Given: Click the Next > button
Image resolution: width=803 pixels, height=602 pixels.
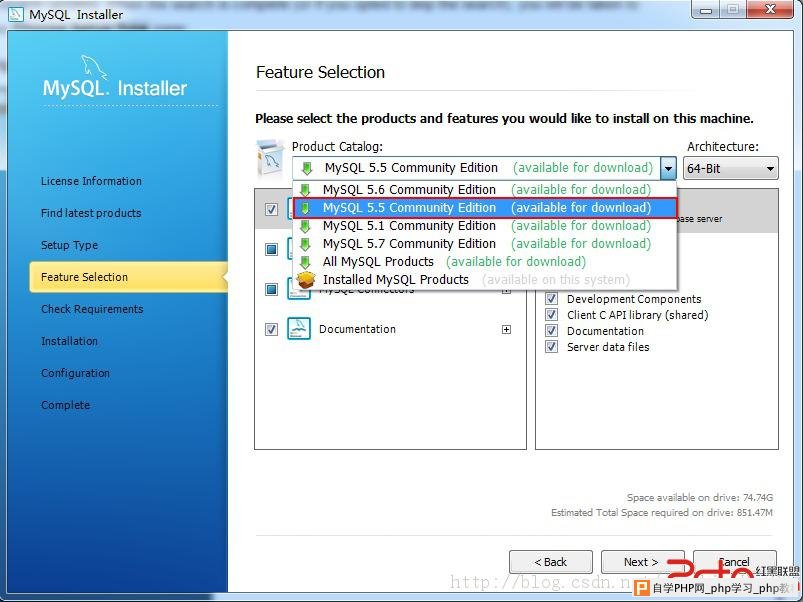Looking at the screenshot, I should pyautogui.click(x=643, y=562).
